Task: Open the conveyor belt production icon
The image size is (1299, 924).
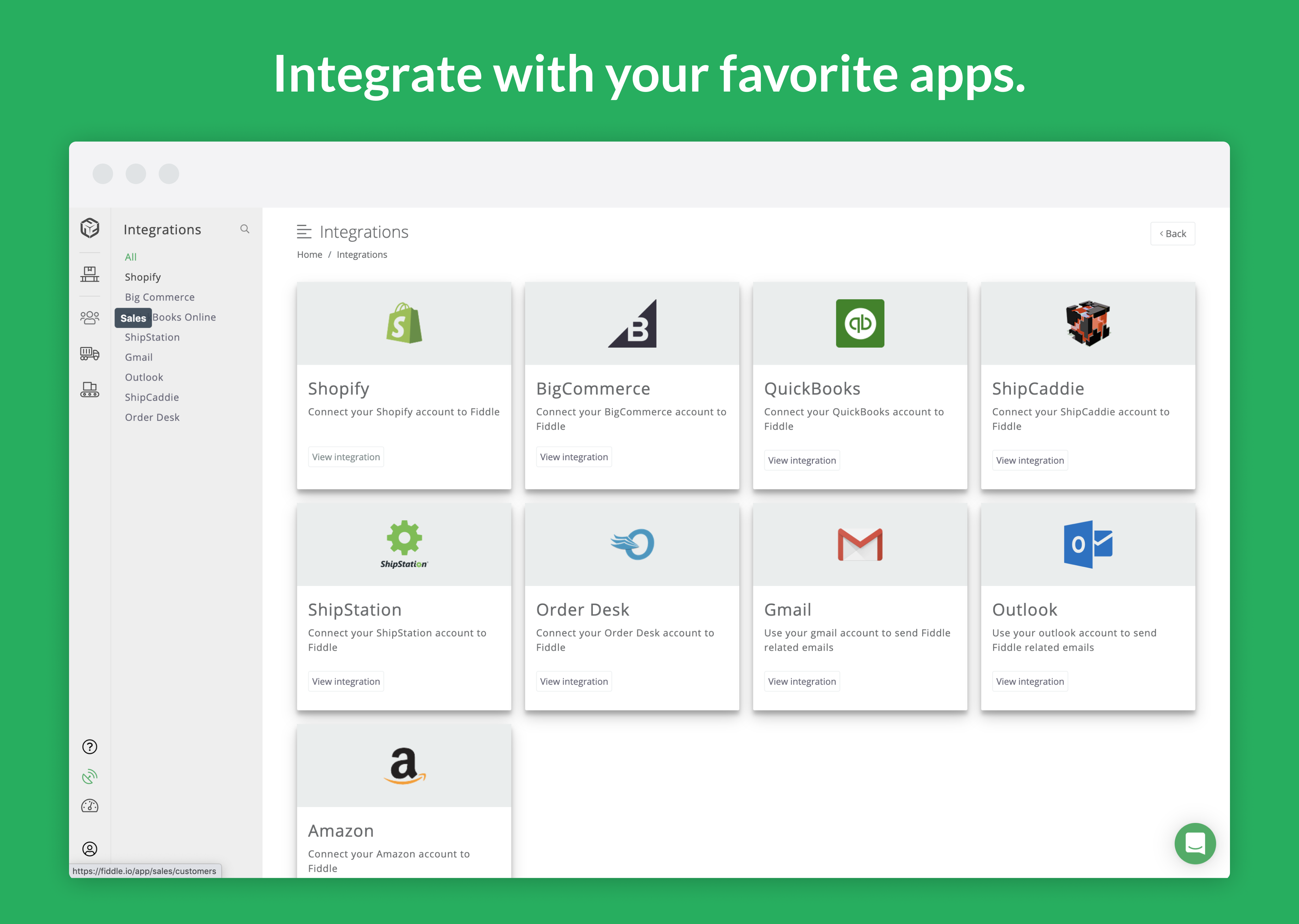Action: pos(89,390)
